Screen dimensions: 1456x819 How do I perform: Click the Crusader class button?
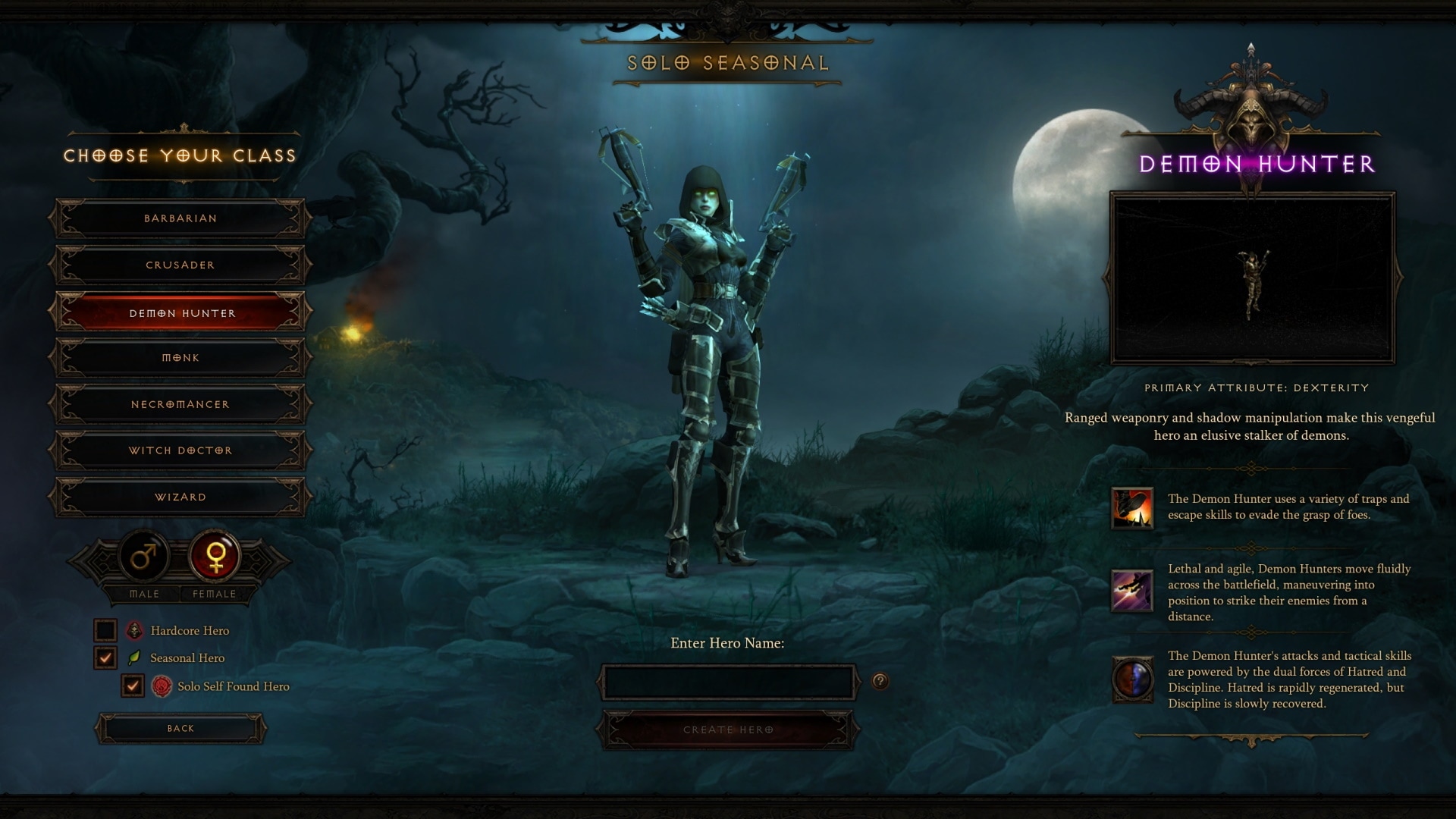[180, 264]
